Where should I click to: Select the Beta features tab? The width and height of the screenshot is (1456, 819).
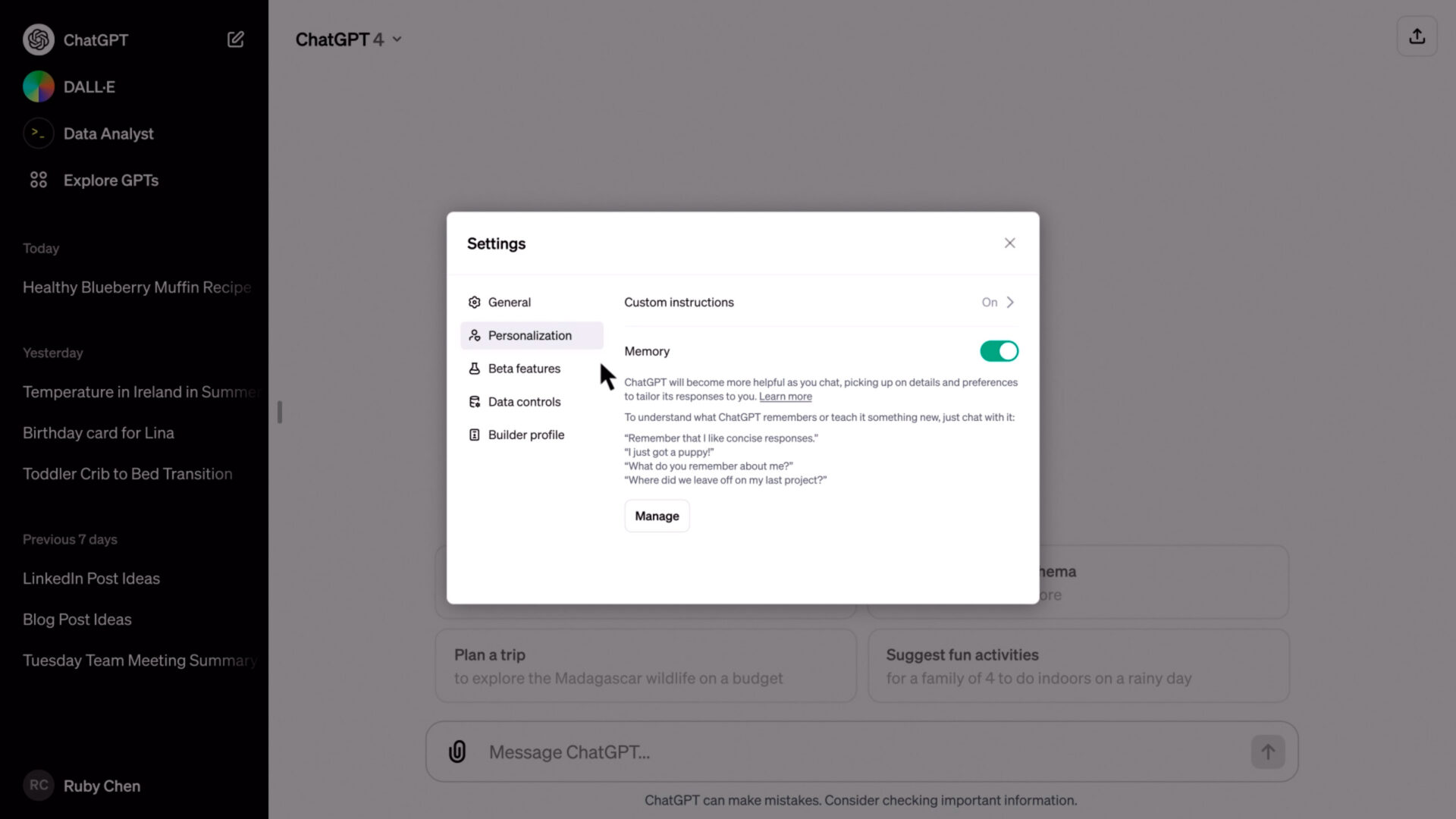click(524, 368)
